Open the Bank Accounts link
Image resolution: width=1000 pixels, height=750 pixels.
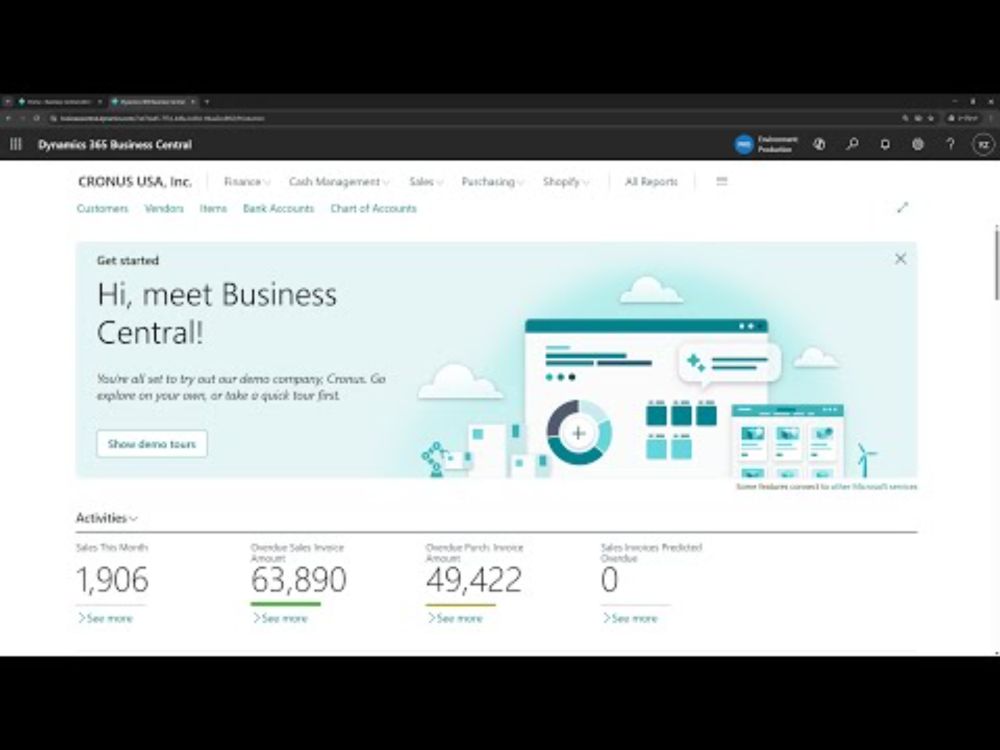(x=279, y=209)
